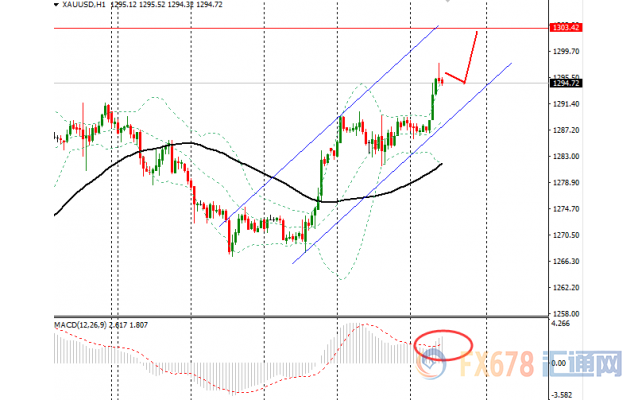Select the MACD(12,26,9) indicator label
The width and height of the screenshot is (640, 400).
point(81,325)
